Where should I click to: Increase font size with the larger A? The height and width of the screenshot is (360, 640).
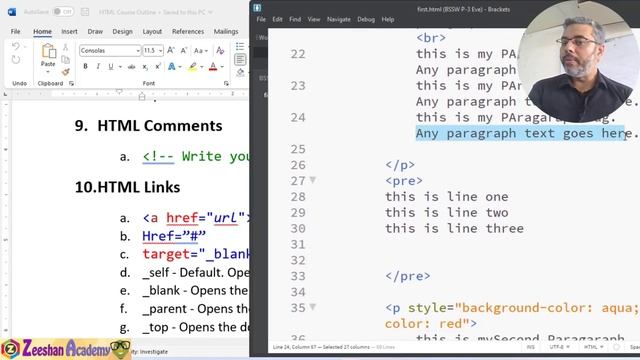[171, 50]
